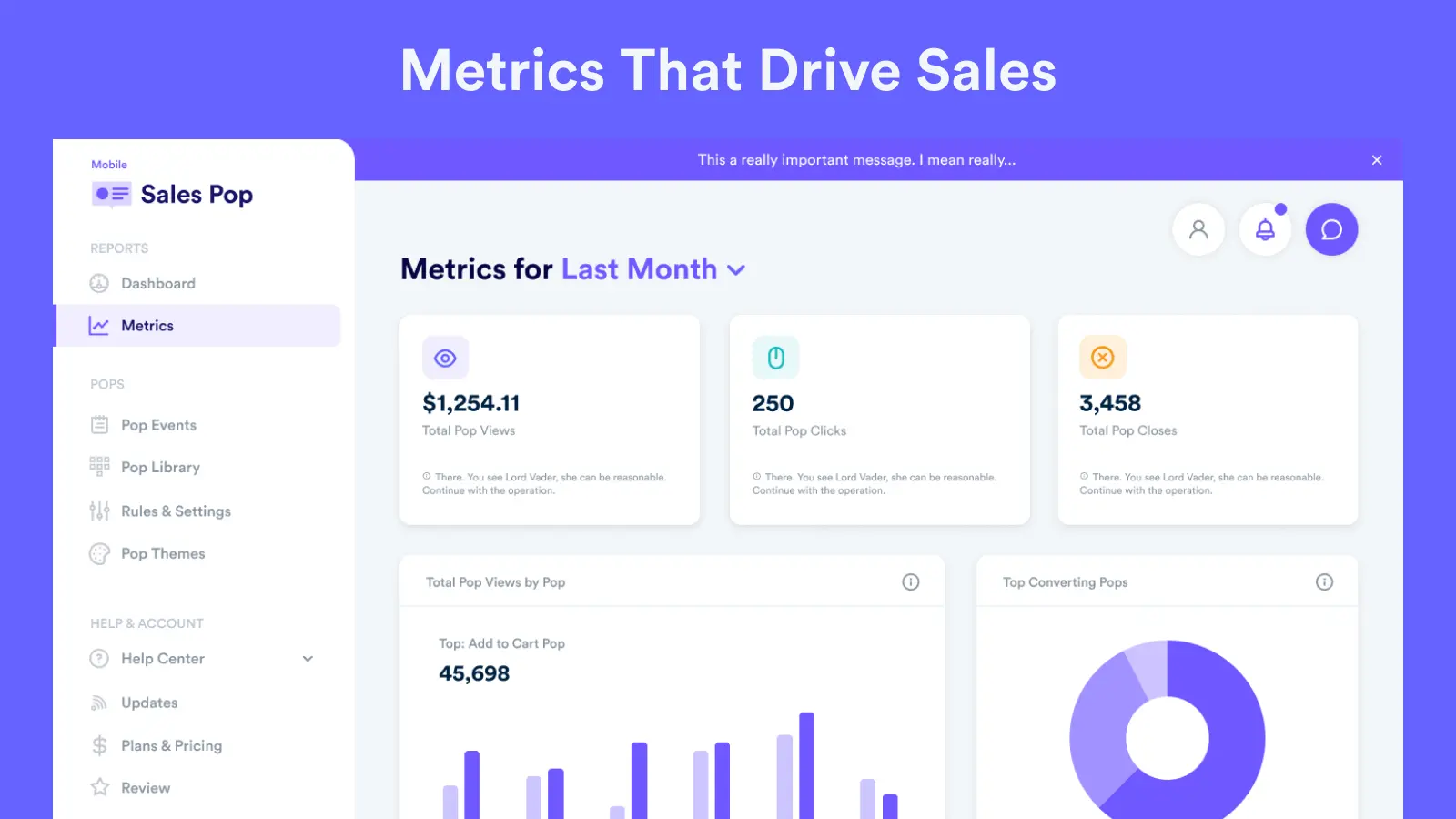Click the Pop Library grid icon
The height and width of the screenshot is (819, 1456).
[99, 467]
